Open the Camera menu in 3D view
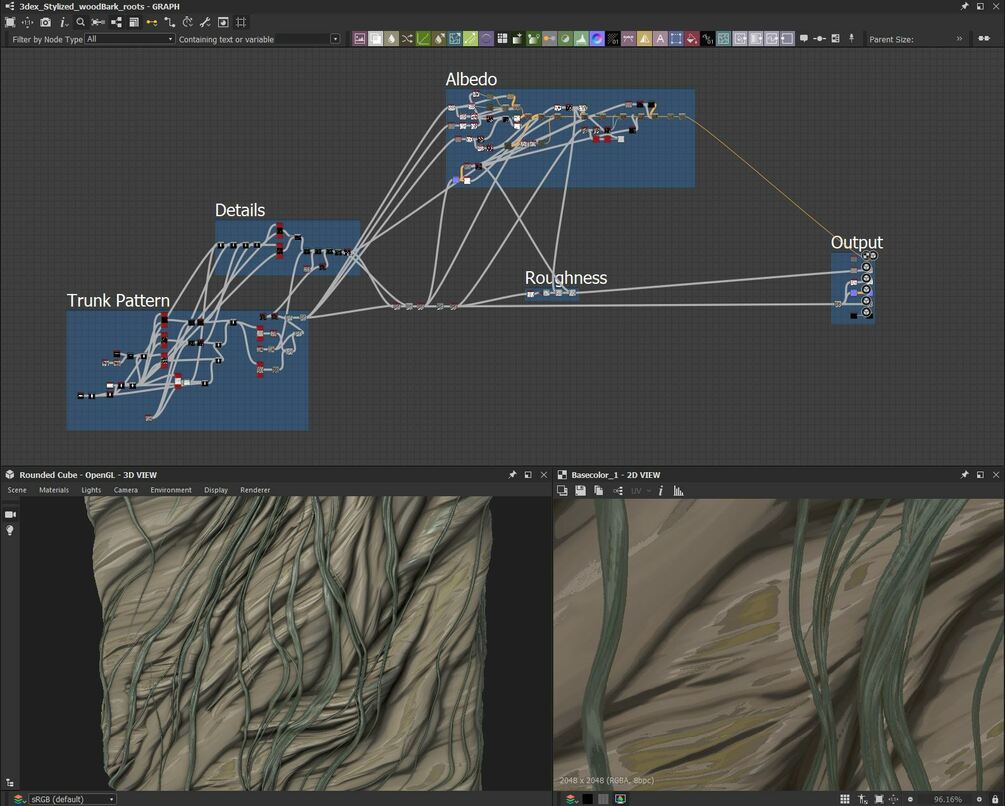 pyautogui.click(x=126, y=490)
